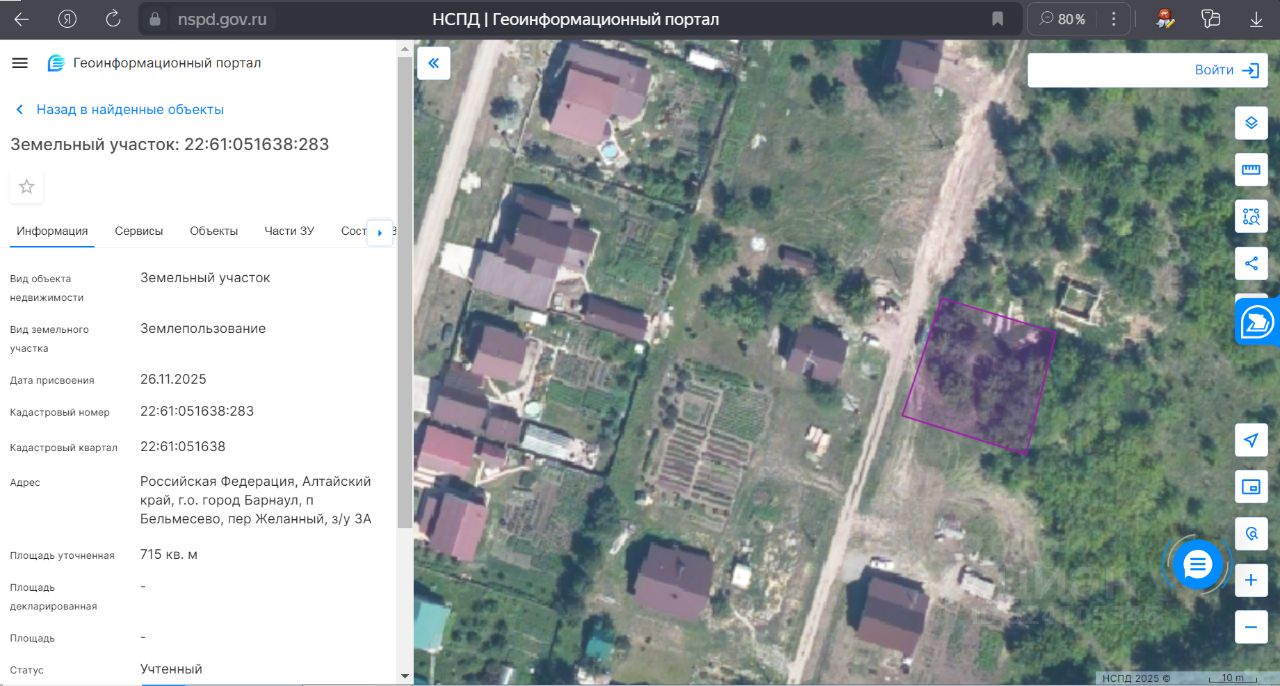Open the overview mini-map window
Screen dimensions: 1280x686
coord(1251,487)
